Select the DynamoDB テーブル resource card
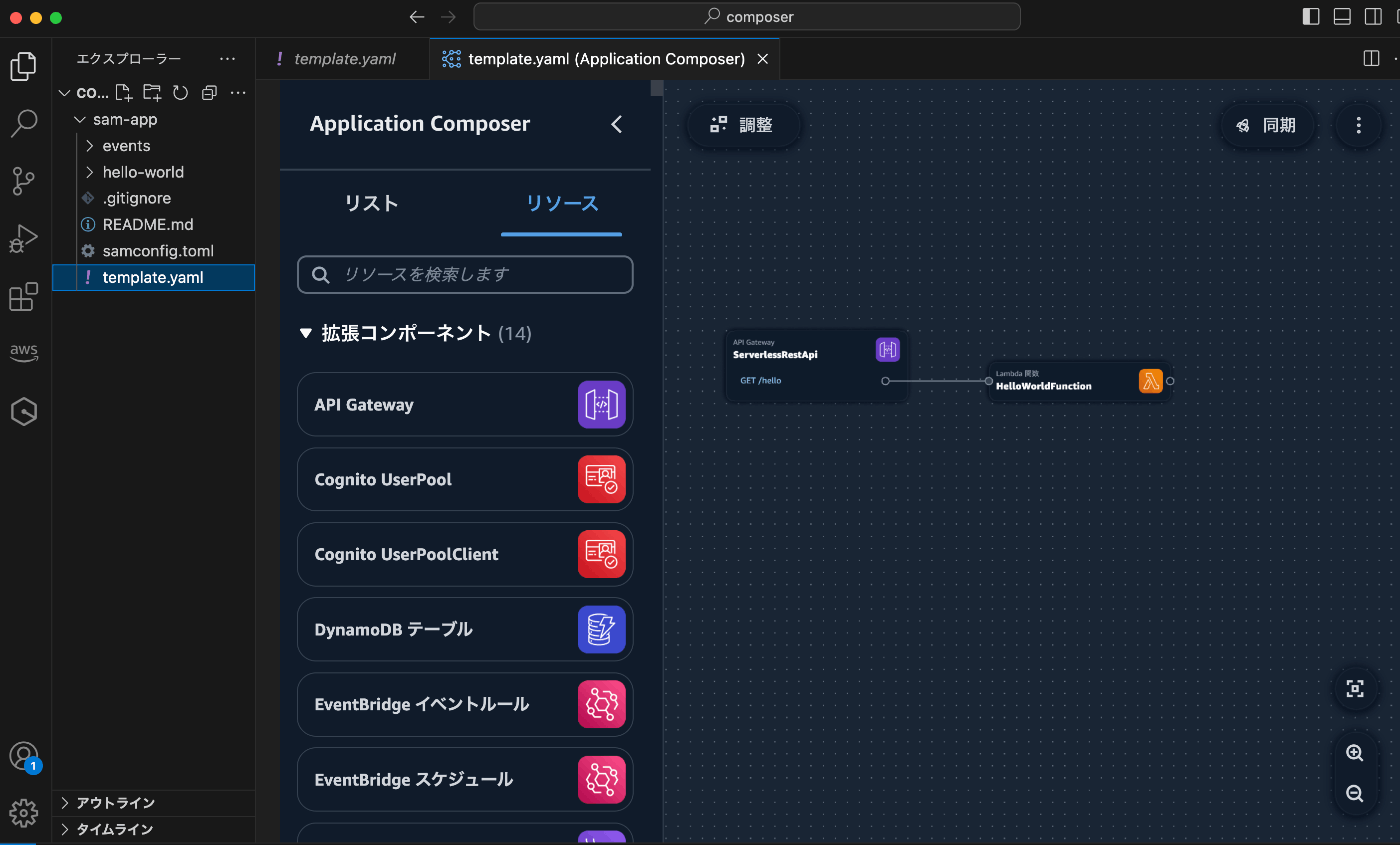Image resolution: width=1400 pixels, height=845 pixels. click(x=465, y=630)
